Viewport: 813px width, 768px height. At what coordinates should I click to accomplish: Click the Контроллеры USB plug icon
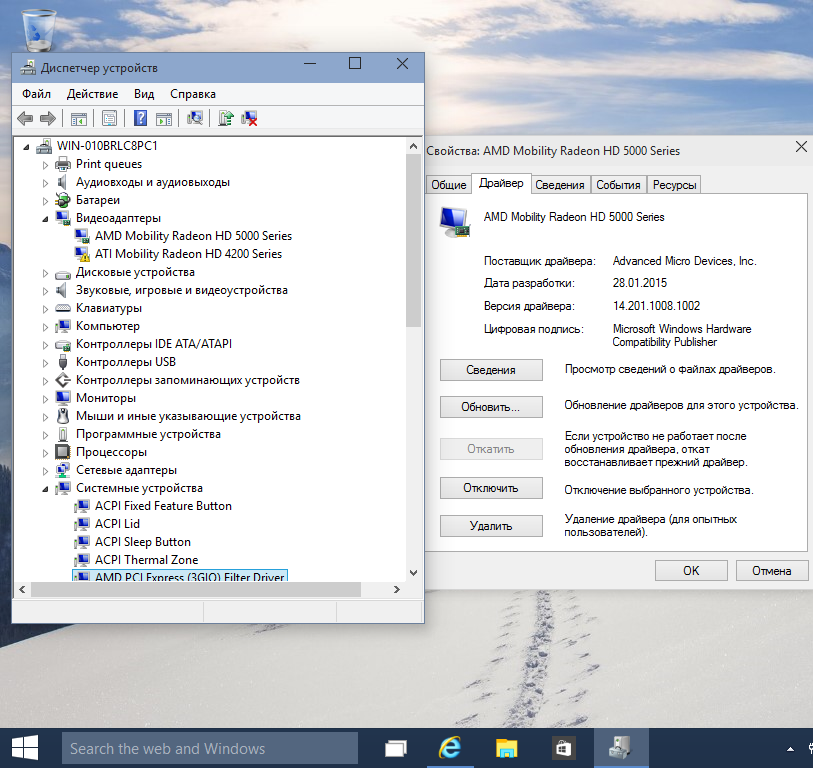[x=63, y=362]
